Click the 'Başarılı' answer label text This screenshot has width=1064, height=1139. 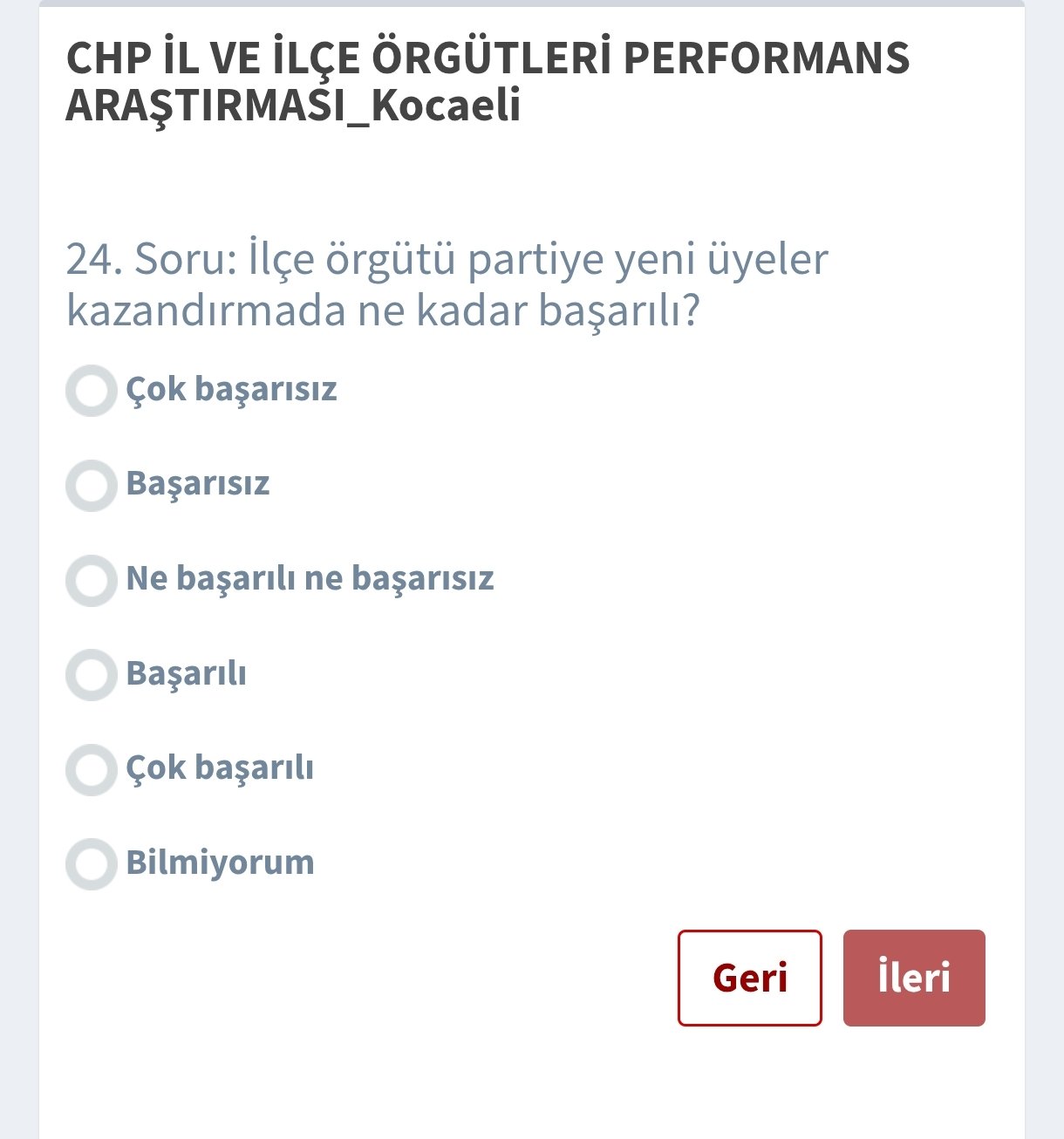coord(186,673)
